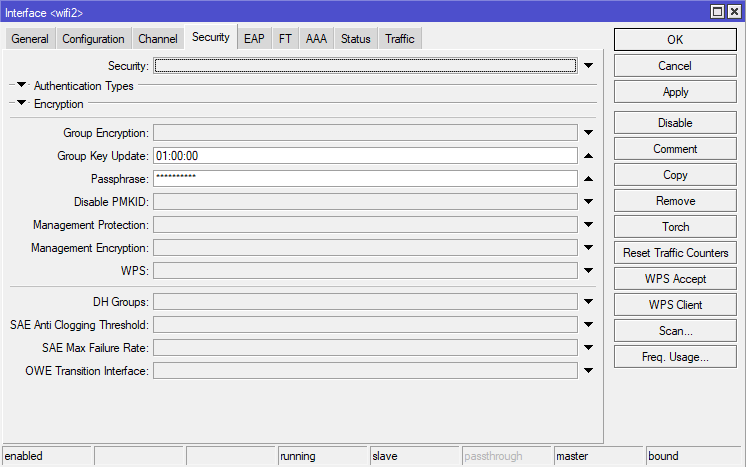Click the Torch button
This screenshot has height=467, width=746.
(675, 227)
